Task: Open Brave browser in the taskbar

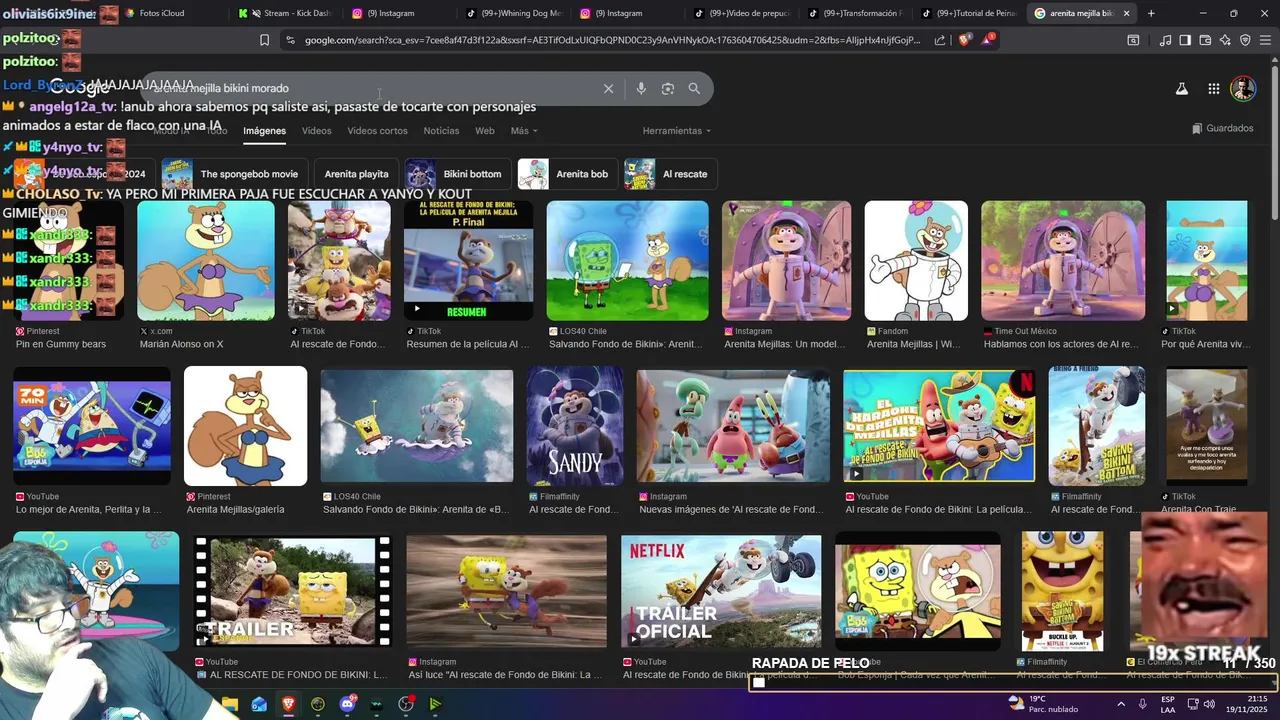Action: click(x=288, y=704)
